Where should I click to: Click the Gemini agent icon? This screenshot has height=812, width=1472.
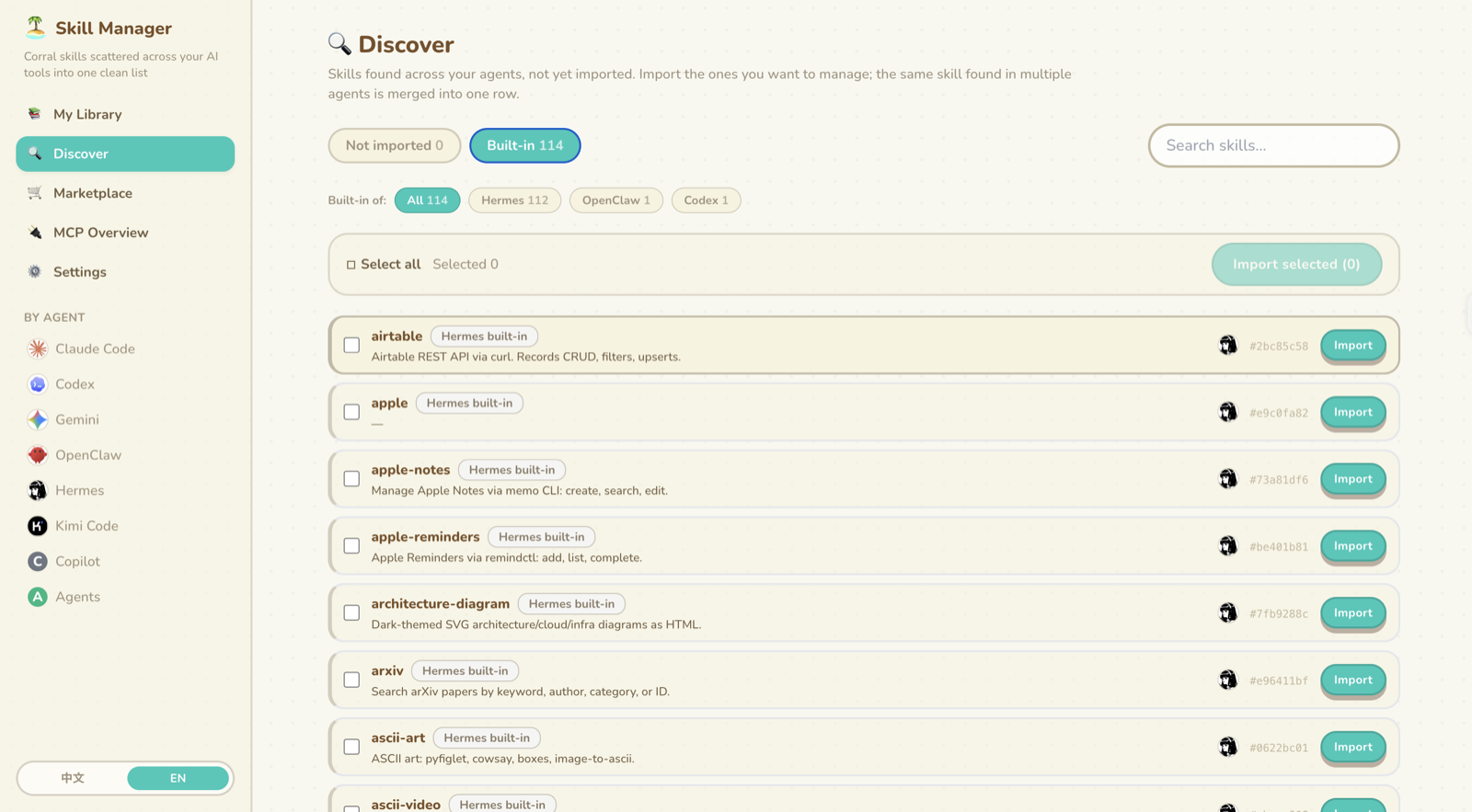tap(38, 419)
